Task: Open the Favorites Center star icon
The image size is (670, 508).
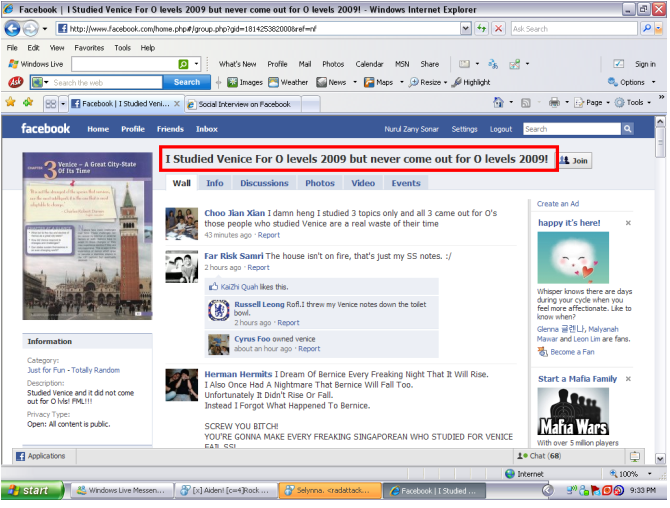Action: [x=10, y=102]
